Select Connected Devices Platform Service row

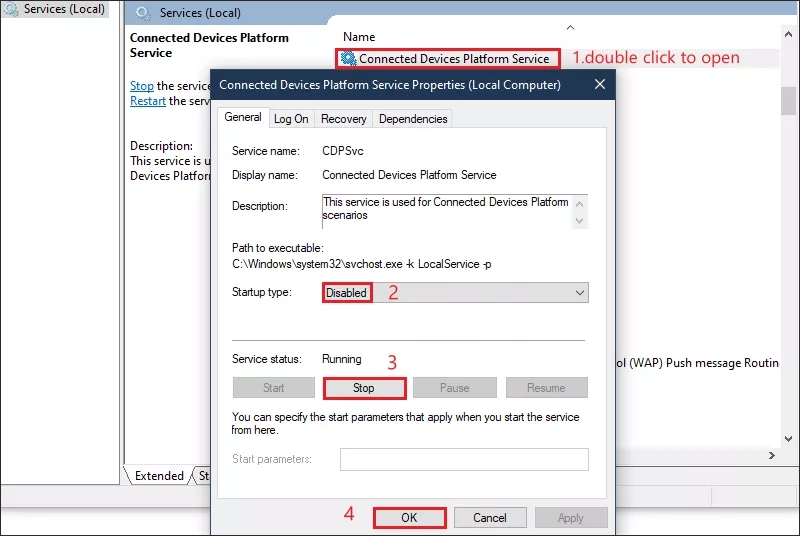(x=447, y=59)
